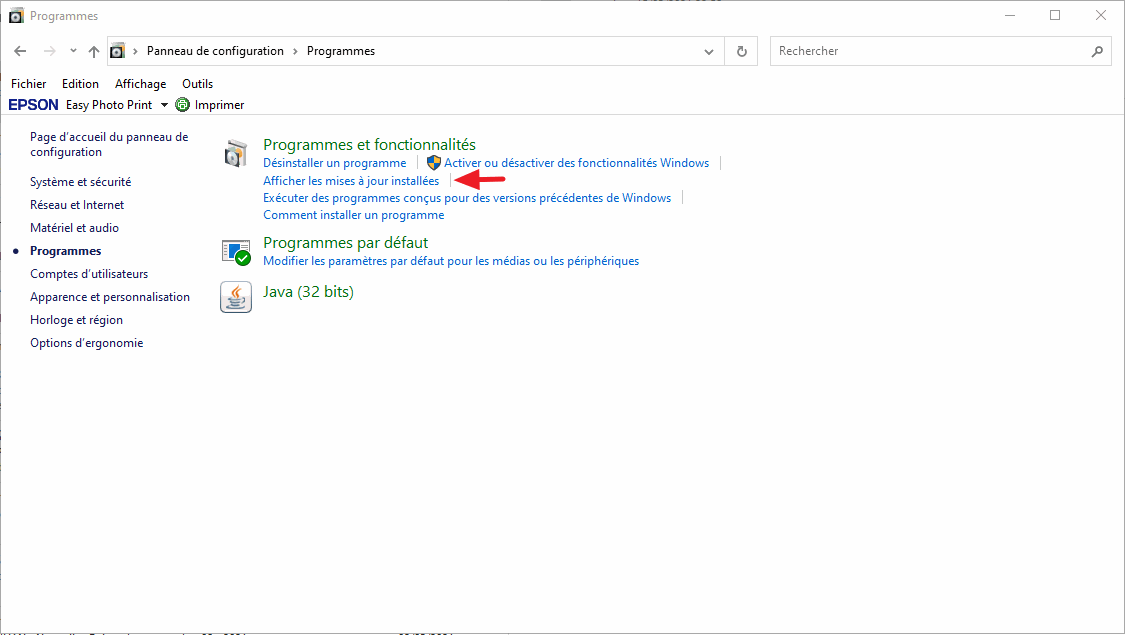Click the Programmes et fonctionnalités icon

click(x=235, y=154)
